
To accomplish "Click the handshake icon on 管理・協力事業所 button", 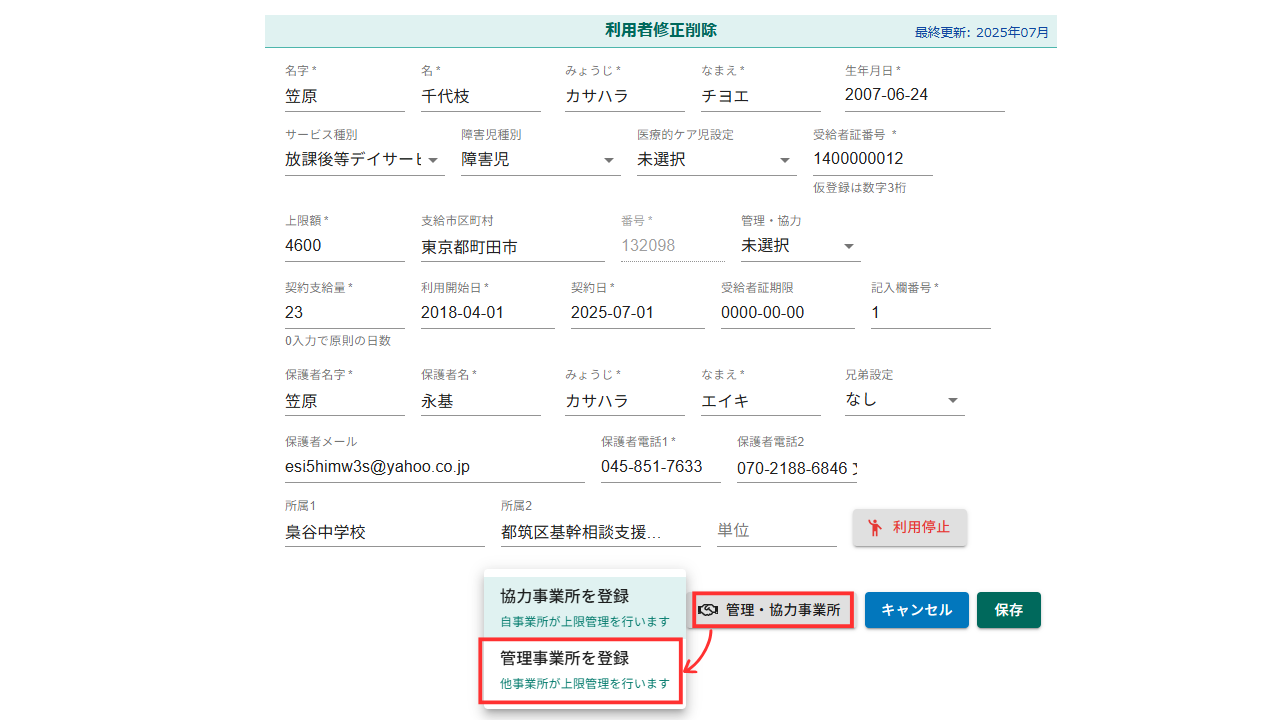I will [x=708, y=610].
